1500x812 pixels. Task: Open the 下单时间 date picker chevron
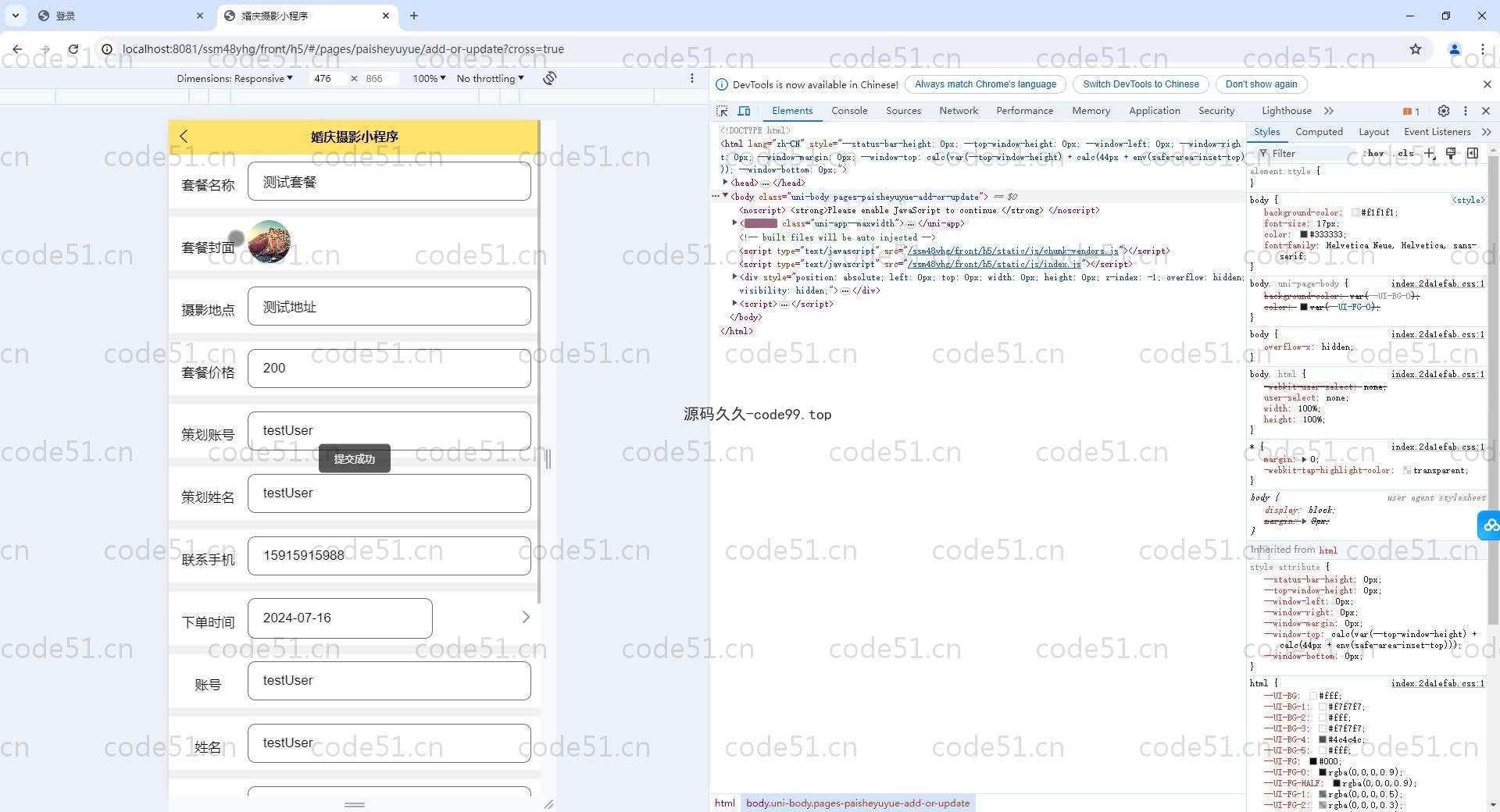click(x=526, y=618)
